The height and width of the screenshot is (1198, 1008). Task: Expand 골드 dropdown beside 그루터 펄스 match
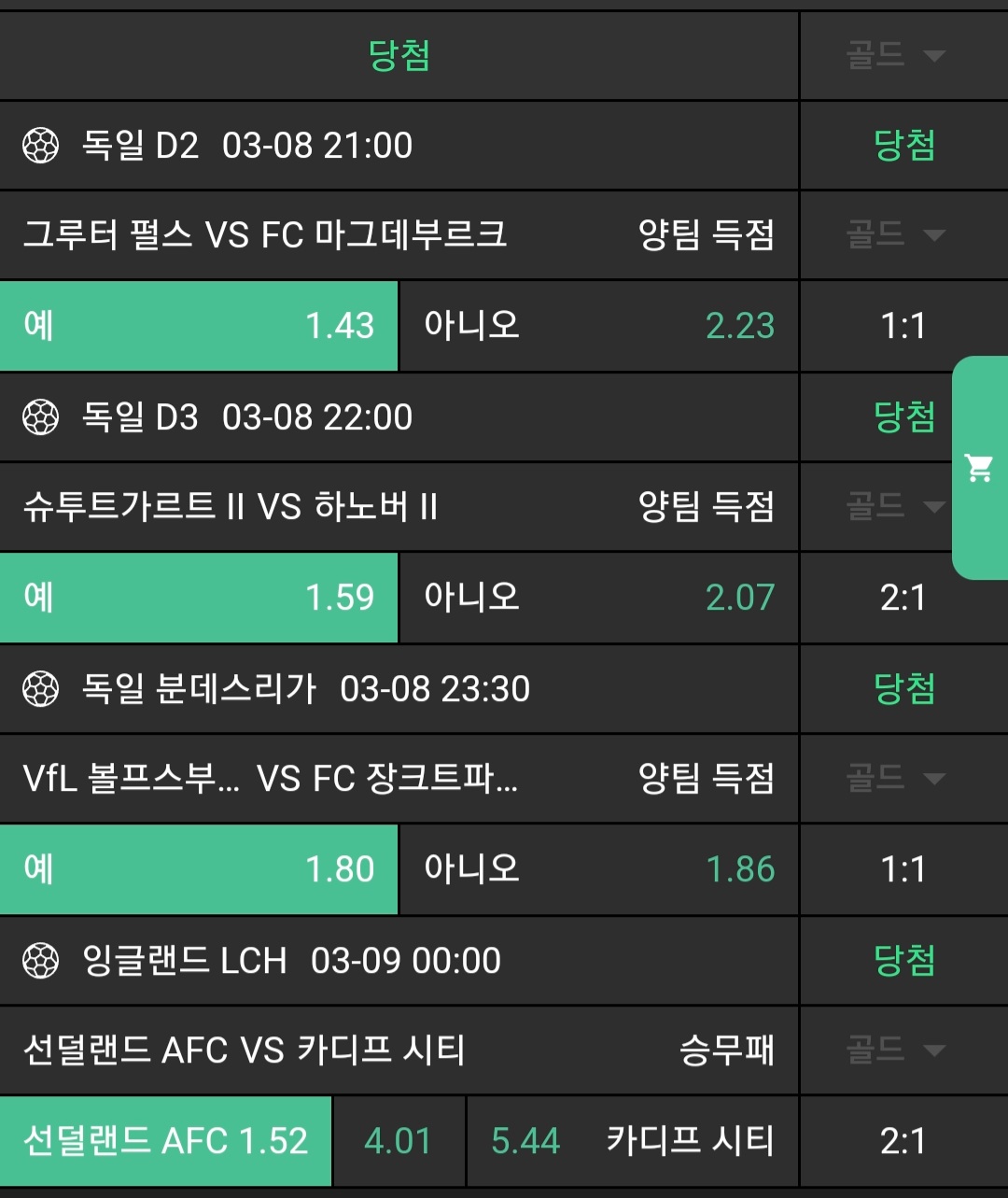[x=896, y=234]
